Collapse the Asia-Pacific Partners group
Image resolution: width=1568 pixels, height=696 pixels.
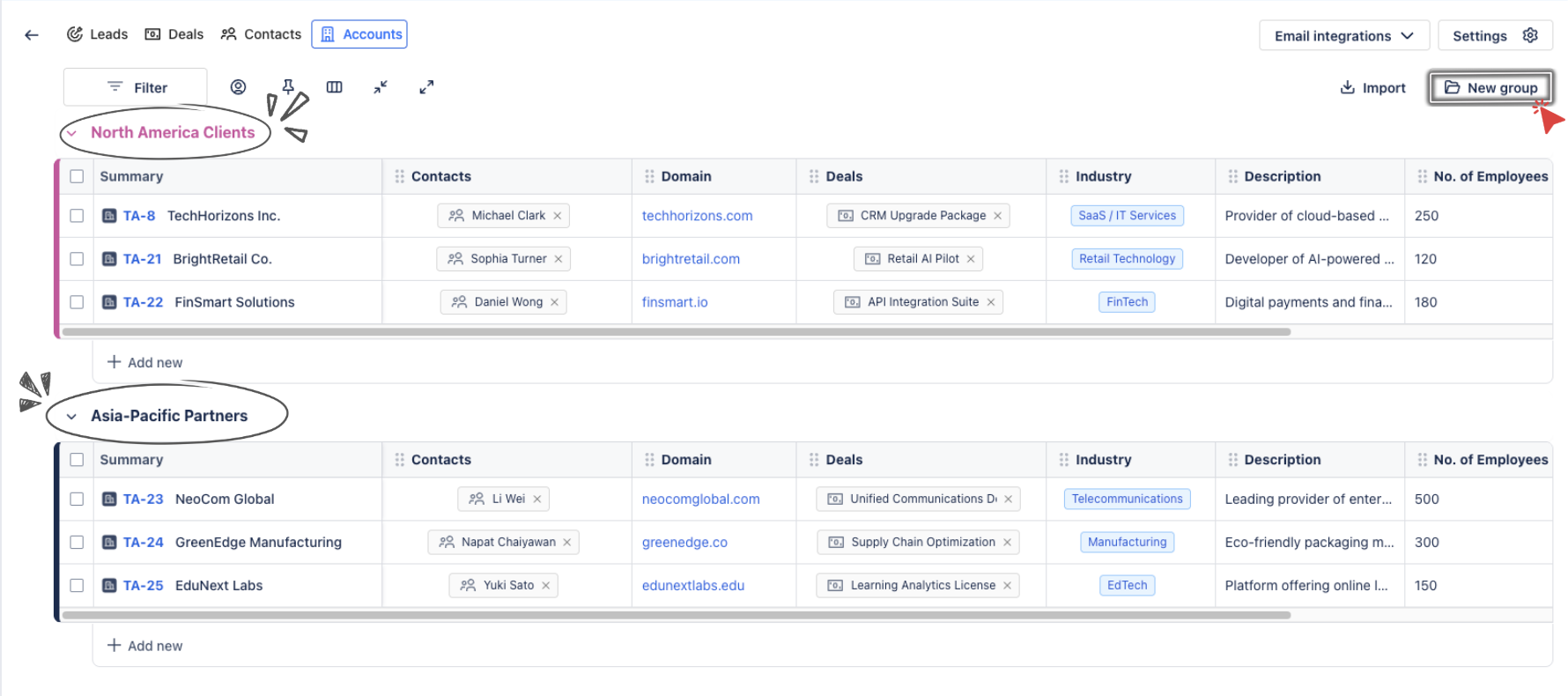coord(72,417)
